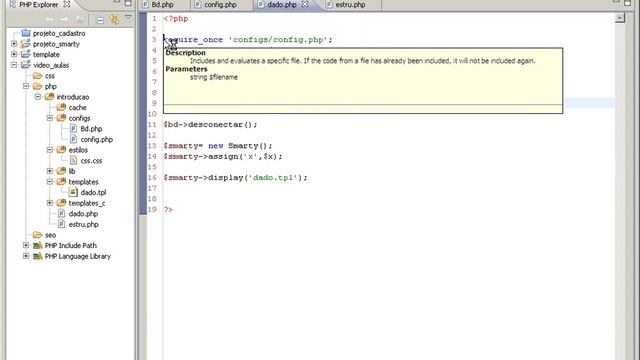The width and height of the screenshot is (640, 360).
Task: Click the lib folder icon
Action: point(61,171)
